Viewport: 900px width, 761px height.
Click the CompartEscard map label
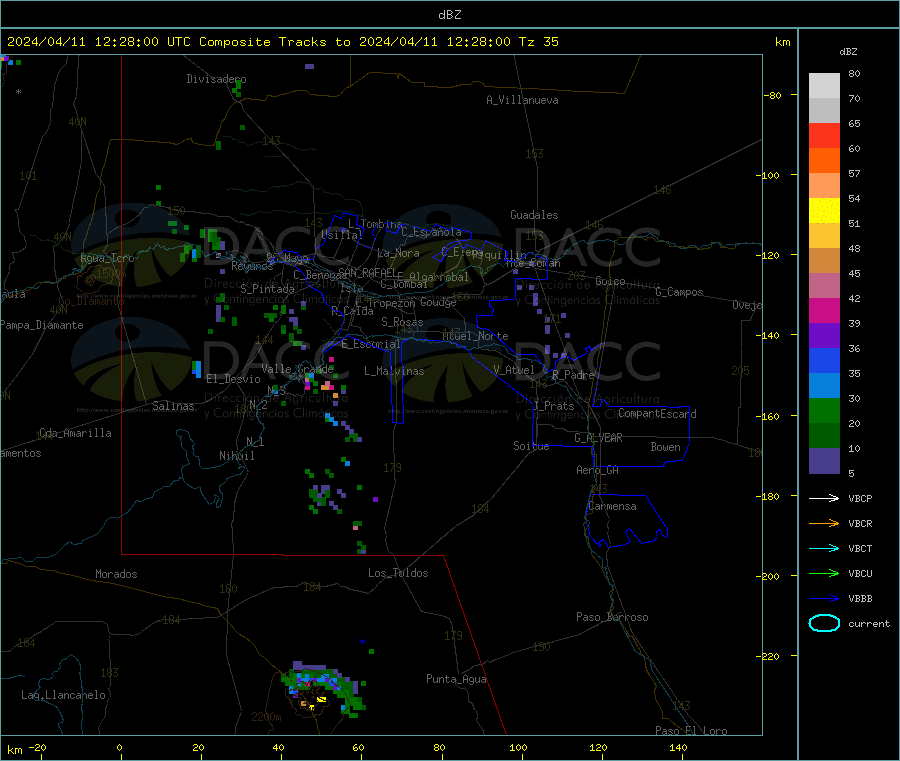point(657,413)
